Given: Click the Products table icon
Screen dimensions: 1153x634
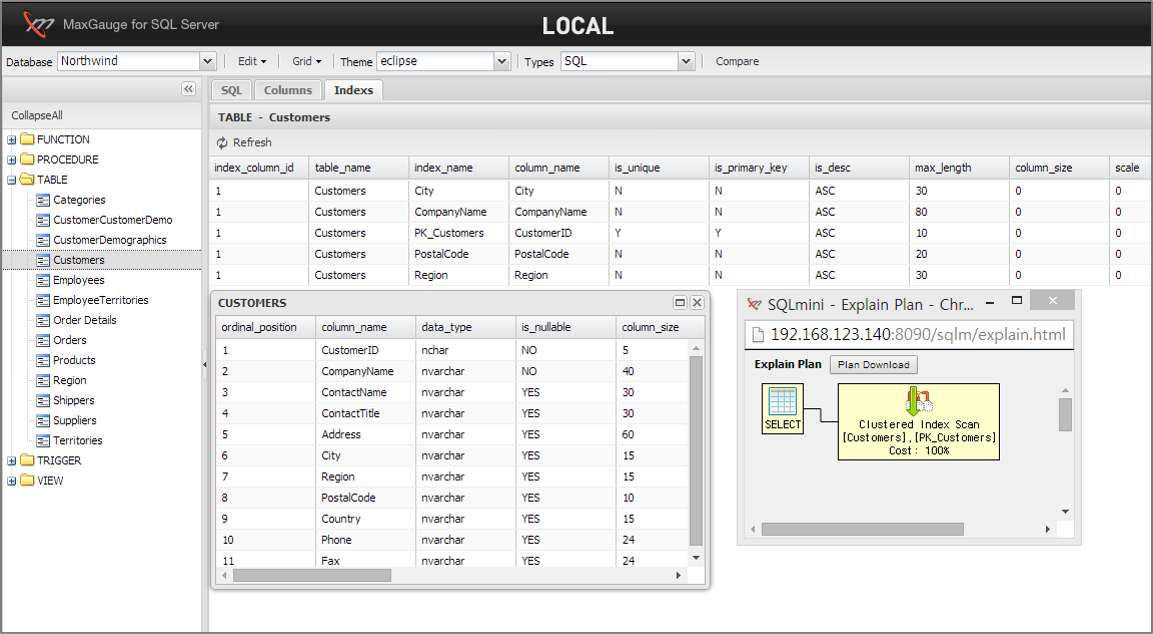Looking at the screenshot, I should pos(43,360).
